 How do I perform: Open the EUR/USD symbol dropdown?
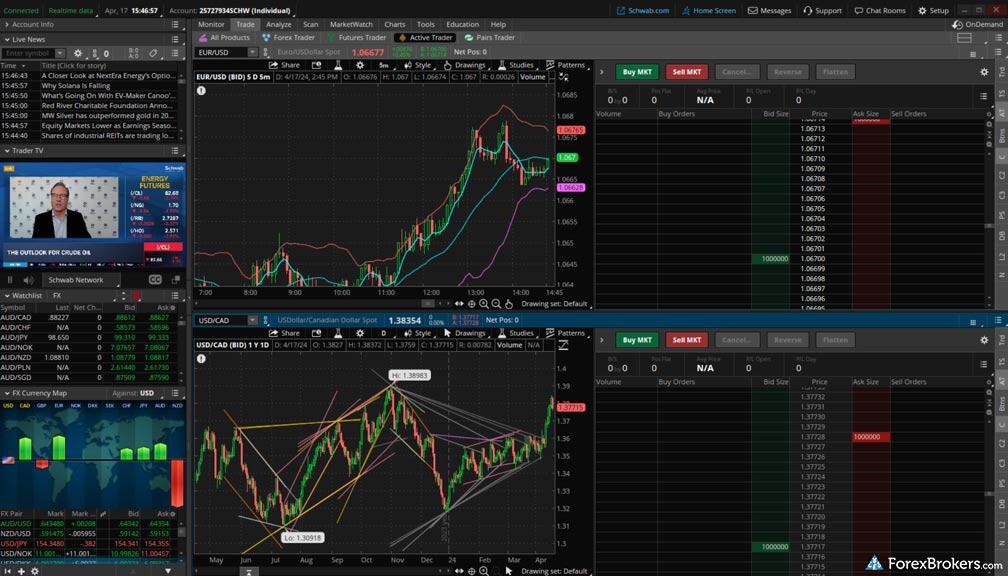252,52
